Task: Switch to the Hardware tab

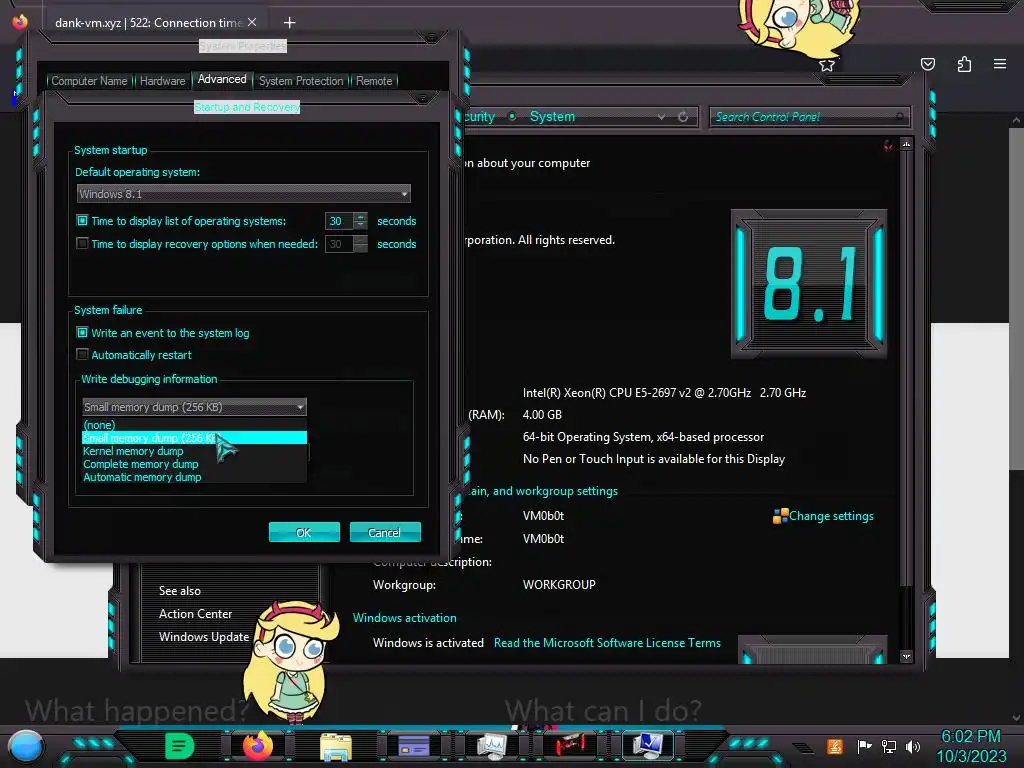Action: (163, 81)
